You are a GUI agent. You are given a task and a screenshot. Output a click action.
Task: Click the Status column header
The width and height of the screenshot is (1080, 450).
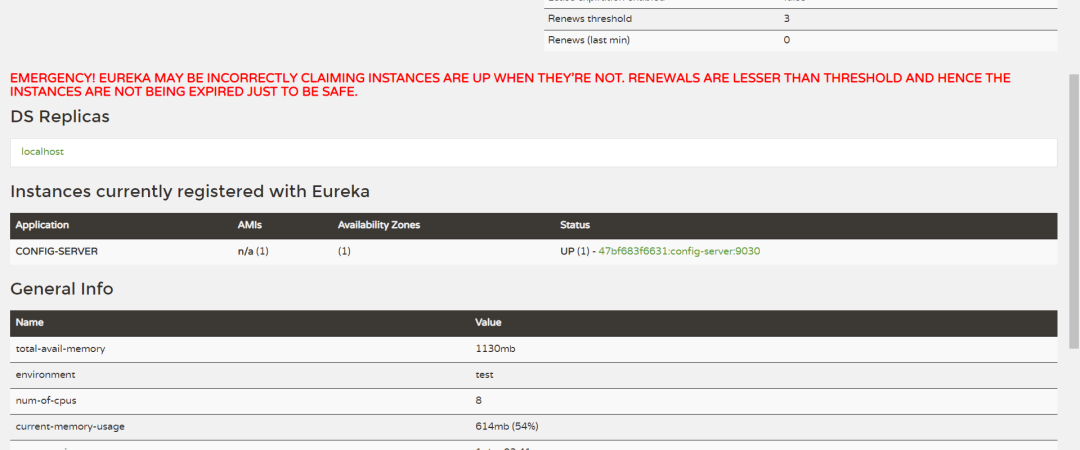[575, 225]
